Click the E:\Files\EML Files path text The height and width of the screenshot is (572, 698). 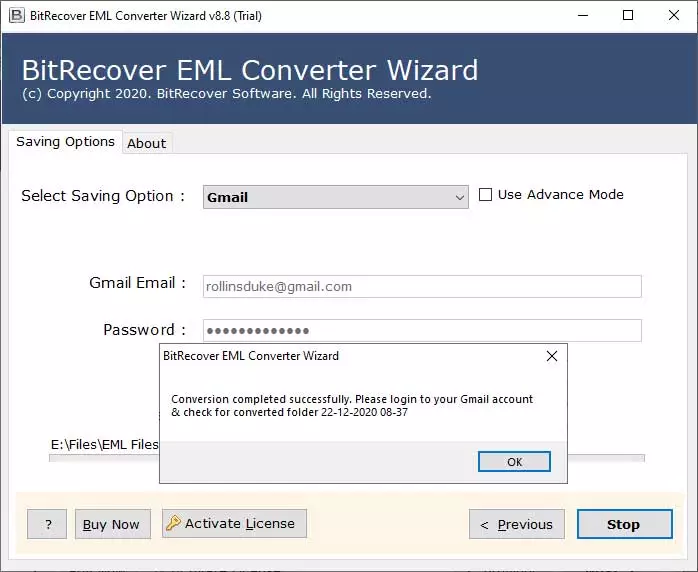coord(105,444)
